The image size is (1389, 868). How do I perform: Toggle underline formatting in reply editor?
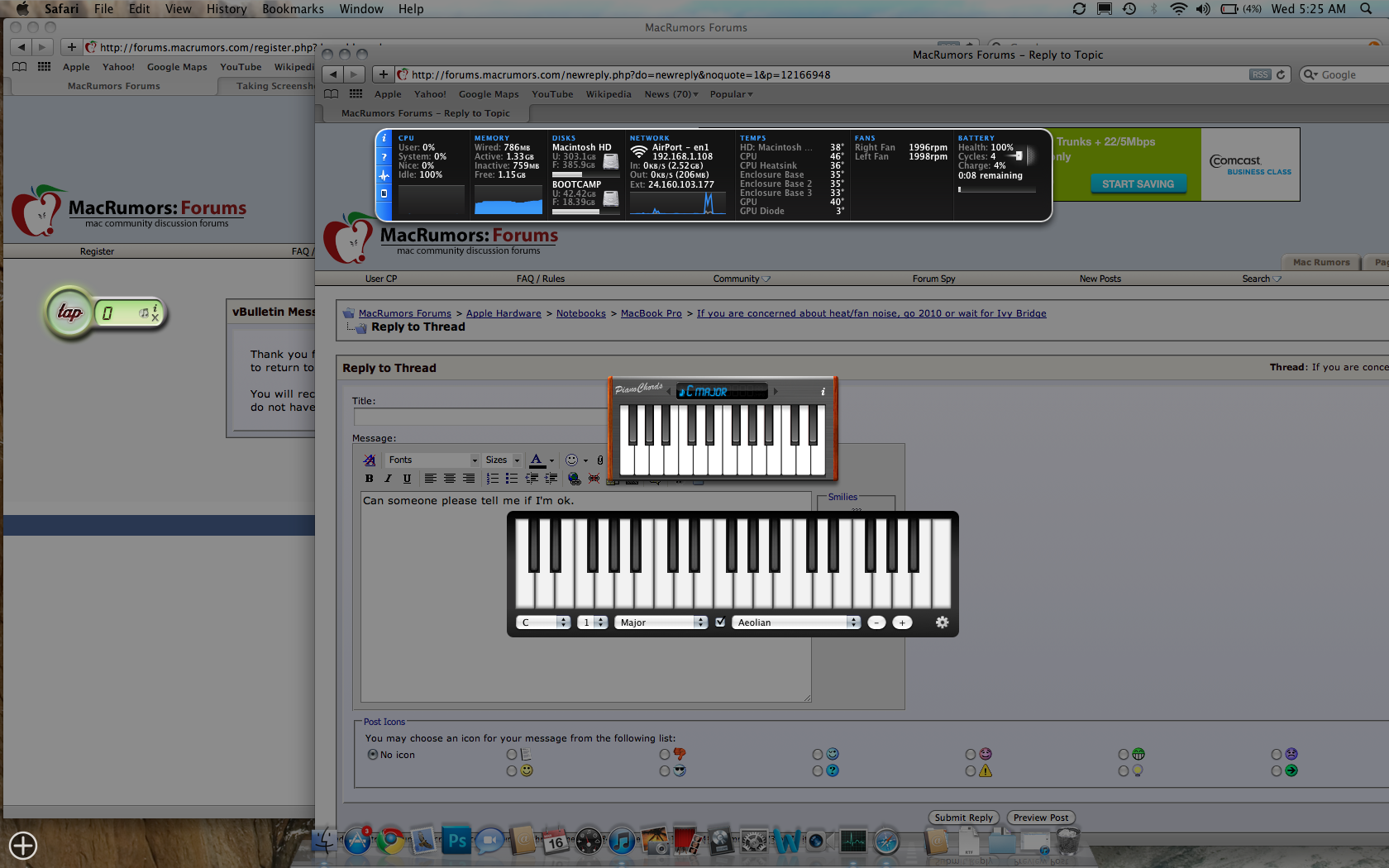click(x=407, y=479)
